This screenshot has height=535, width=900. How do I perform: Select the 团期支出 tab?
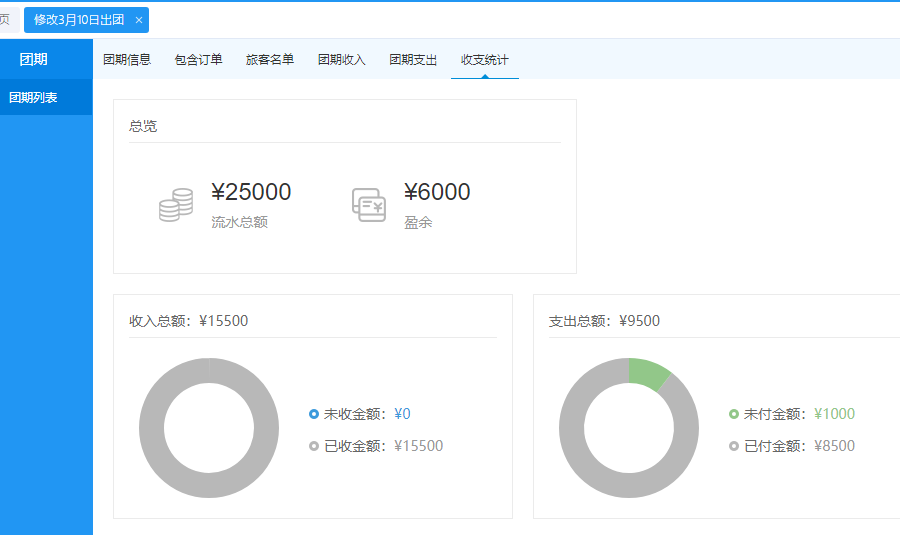[413, 60]
